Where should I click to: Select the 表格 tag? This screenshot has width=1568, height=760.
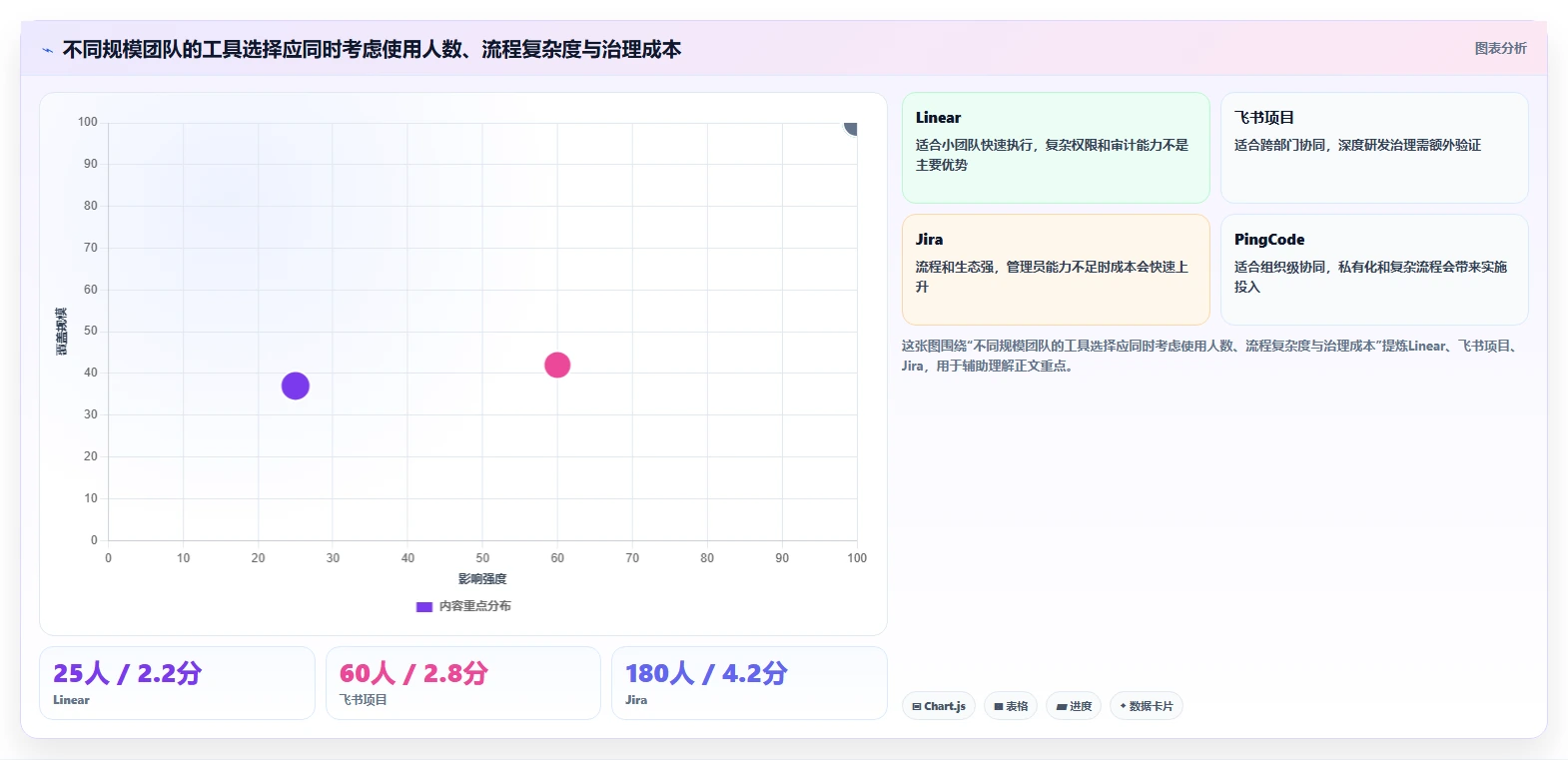click(x=1011, y=706)
